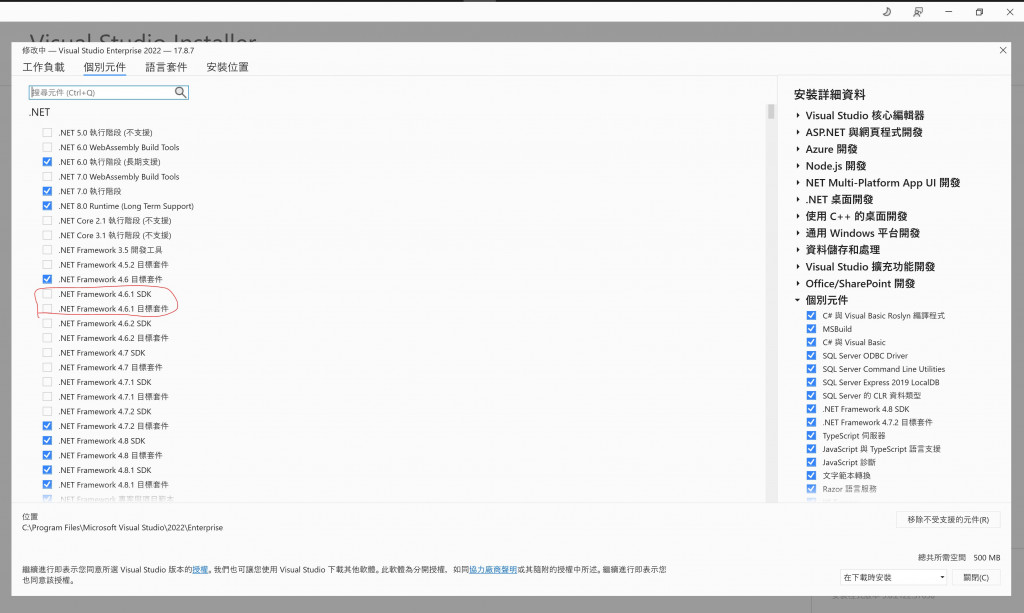Uncheck .NET Framework 4.7.2 目標套件 in component list

pos(47,426)
